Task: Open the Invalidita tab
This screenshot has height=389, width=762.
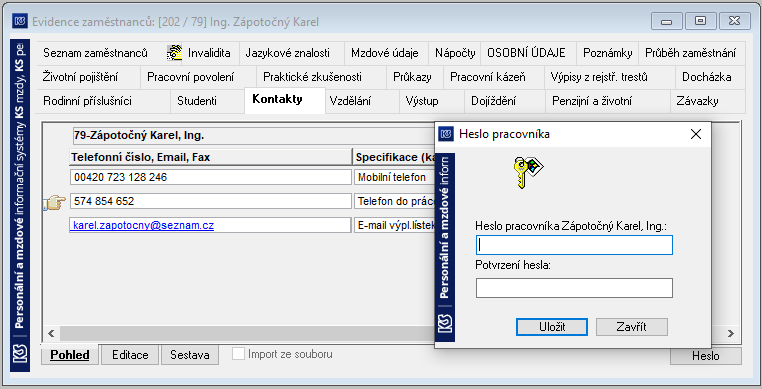Action: [209, 53]
